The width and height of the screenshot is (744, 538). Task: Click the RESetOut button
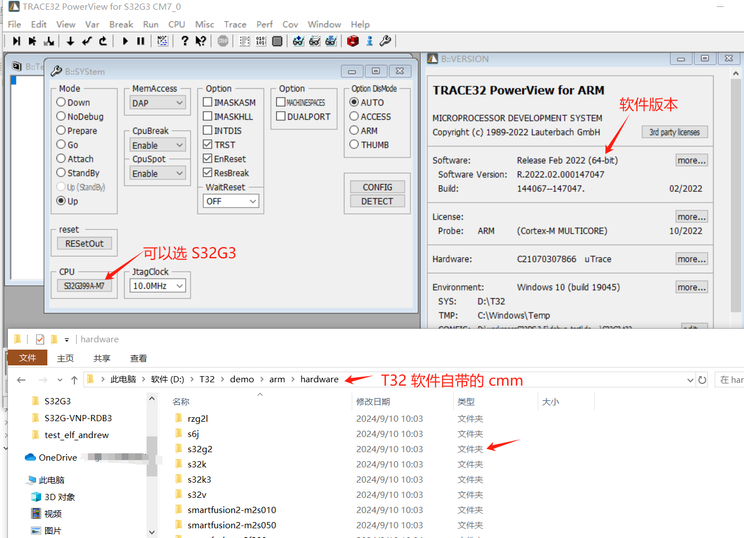click(x=84, y=243)
